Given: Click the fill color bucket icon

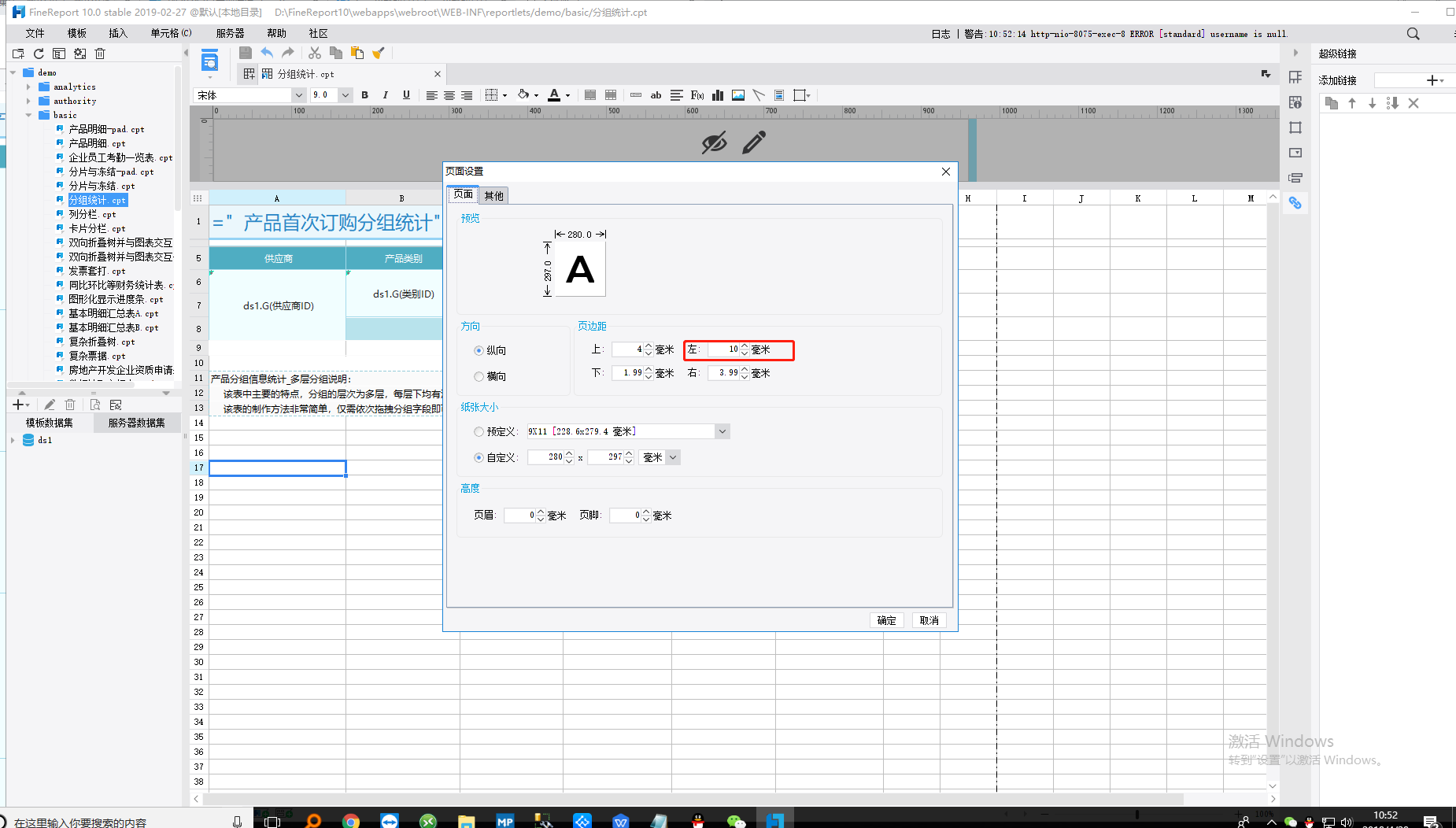Looking at the screenshot, I should pos(523,95).
